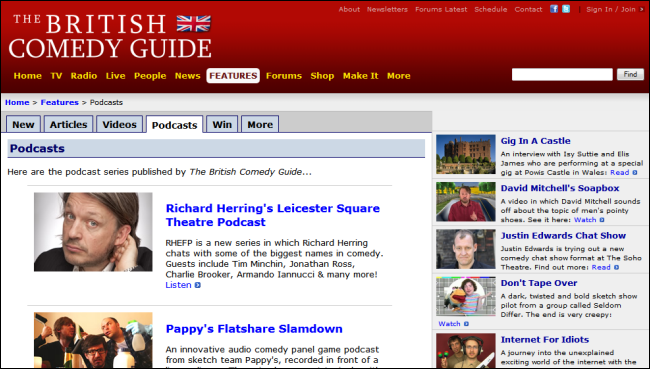Open Justin Edwards Chat Show title
The height and width of the screenshot is (369, 650).
[x=563, y=235]
